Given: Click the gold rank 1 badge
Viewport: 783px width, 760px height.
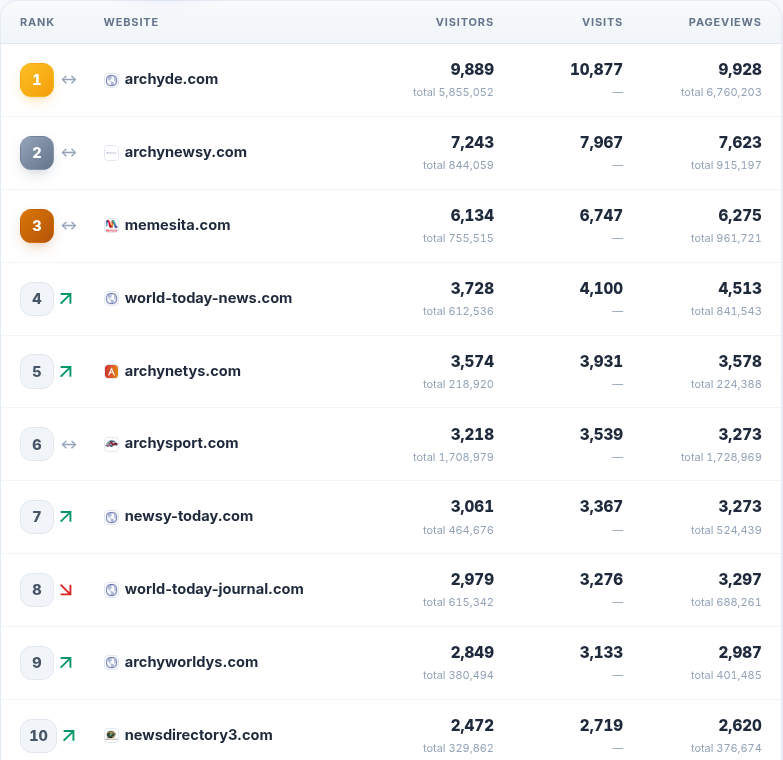Looking at the screenshot, I should coord(37,80).
